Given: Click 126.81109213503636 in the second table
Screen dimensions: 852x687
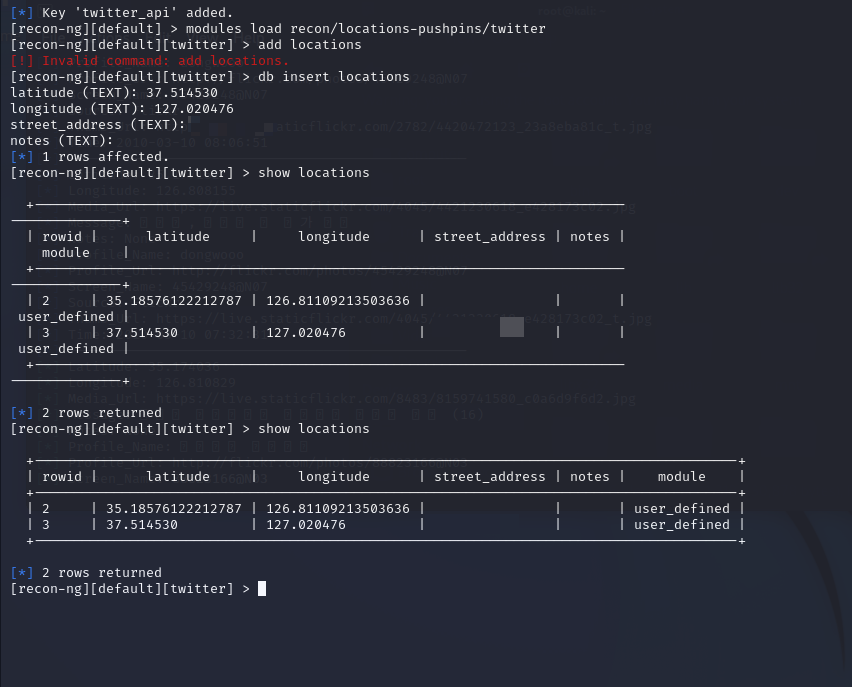Looking at the screenshot, I should click(338, 509).
